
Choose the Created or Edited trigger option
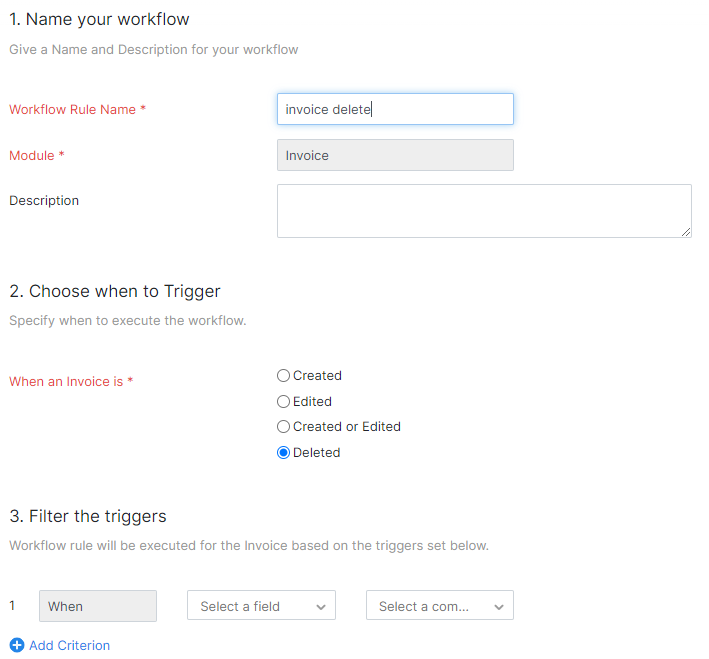[x=284, y=427]
